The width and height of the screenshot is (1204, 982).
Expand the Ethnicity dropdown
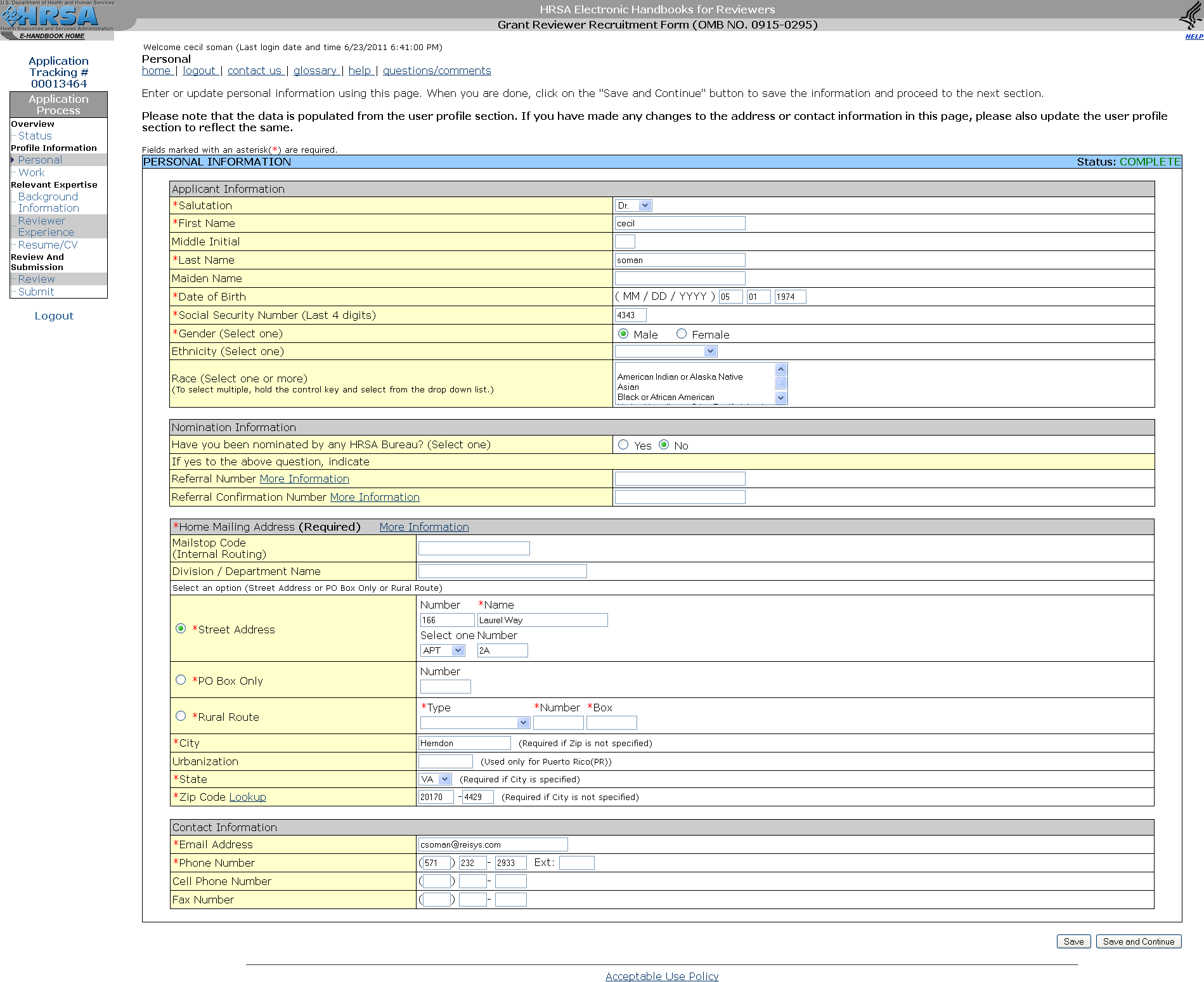pos(666,351)
